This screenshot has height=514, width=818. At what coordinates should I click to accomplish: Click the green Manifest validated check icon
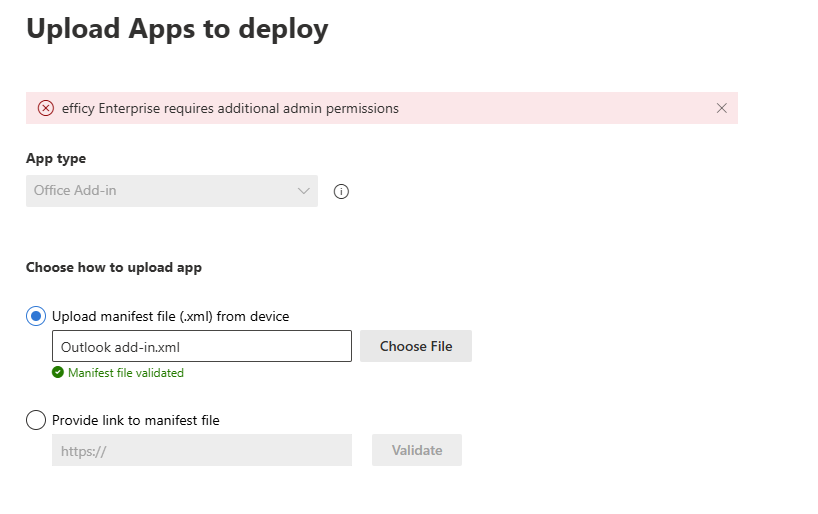[x=58, y=372]
